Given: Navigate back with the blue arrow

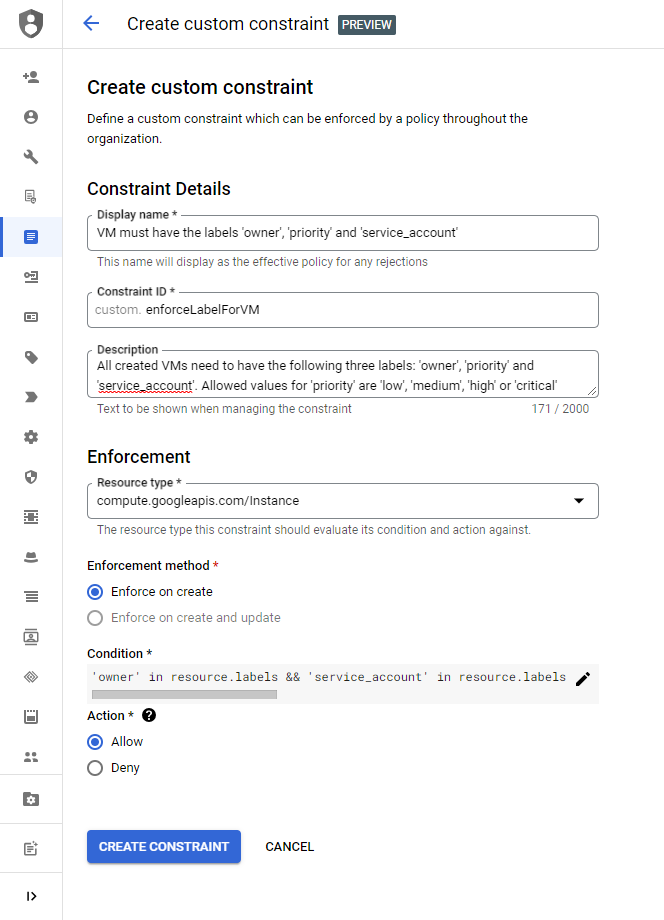Looking at the screenshot, I should [x=91, y=23].
